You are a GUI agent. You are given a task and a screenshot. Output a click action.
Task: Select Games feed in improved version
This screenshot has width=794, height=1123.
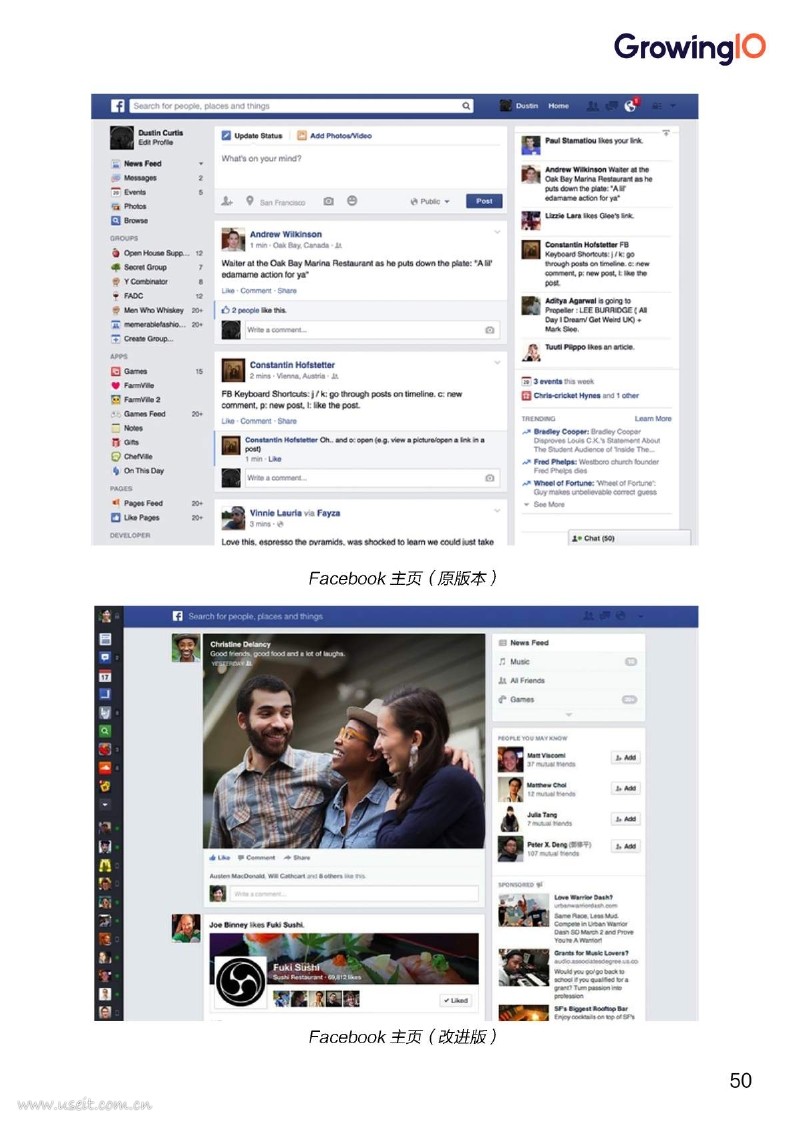pyautogui.click(x=568, y=699)
